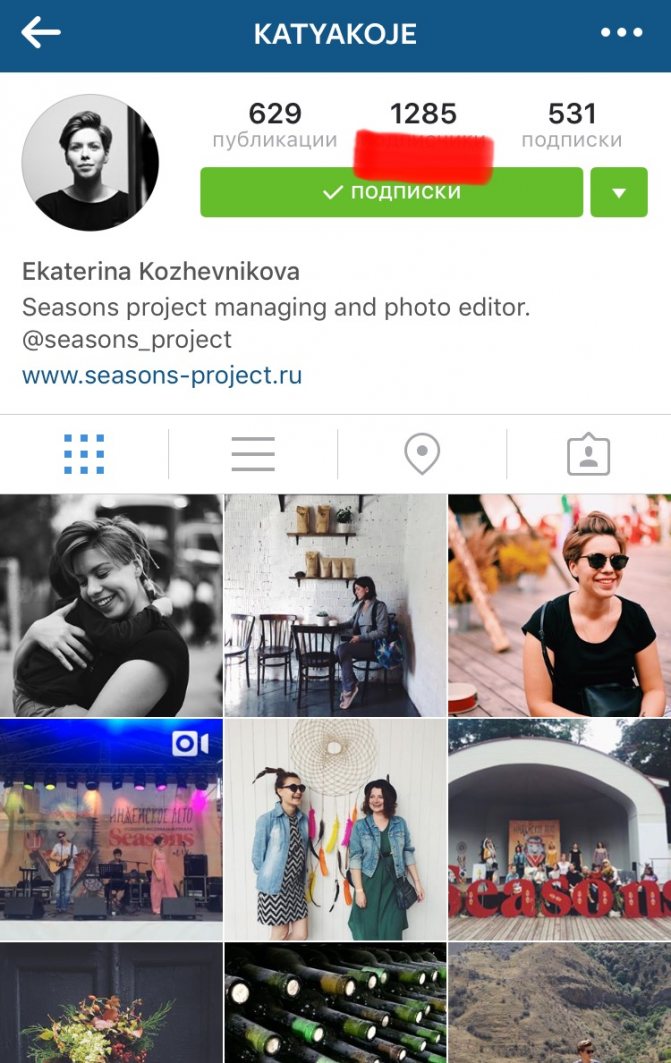Image resolution: width=671 pixels, height=1063 pixels.
Task: Open the red Seasons letters stage photo
Action: [x=560, y=829]
